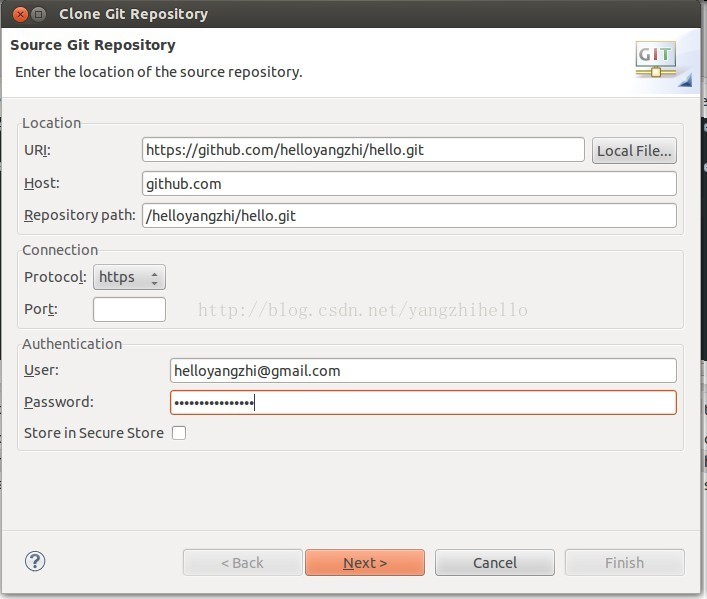Click the 'URI:' label
707x599 pixels.
37,150
